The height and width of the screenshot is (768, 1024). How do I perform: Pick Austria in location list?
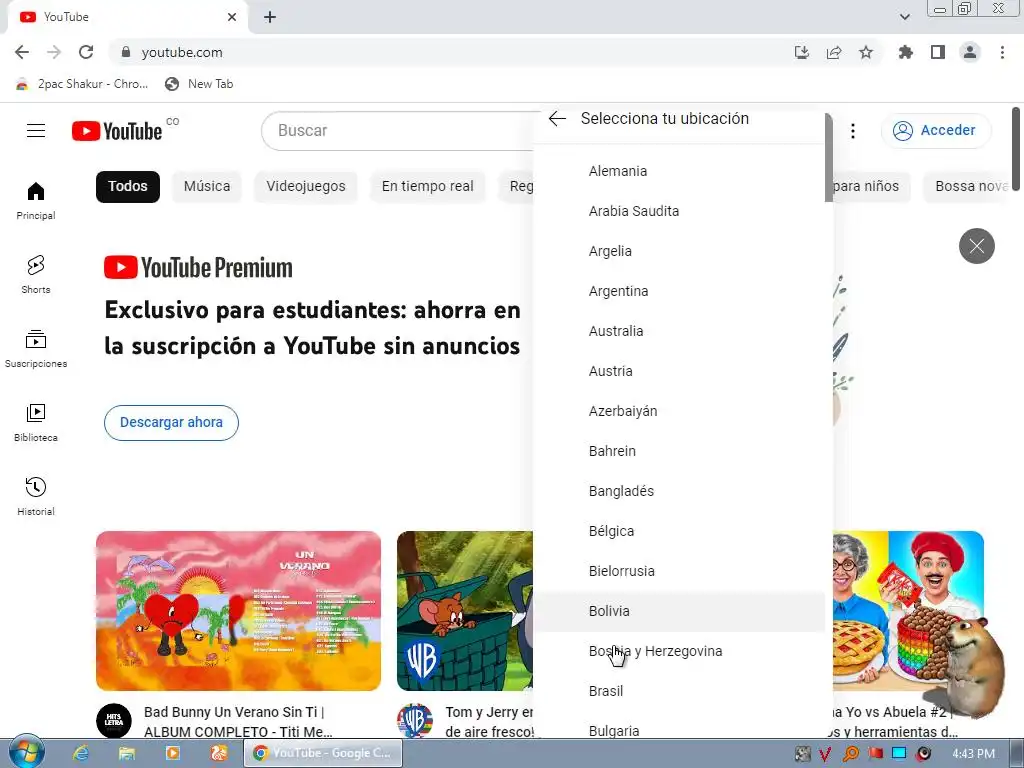point(679,371)
